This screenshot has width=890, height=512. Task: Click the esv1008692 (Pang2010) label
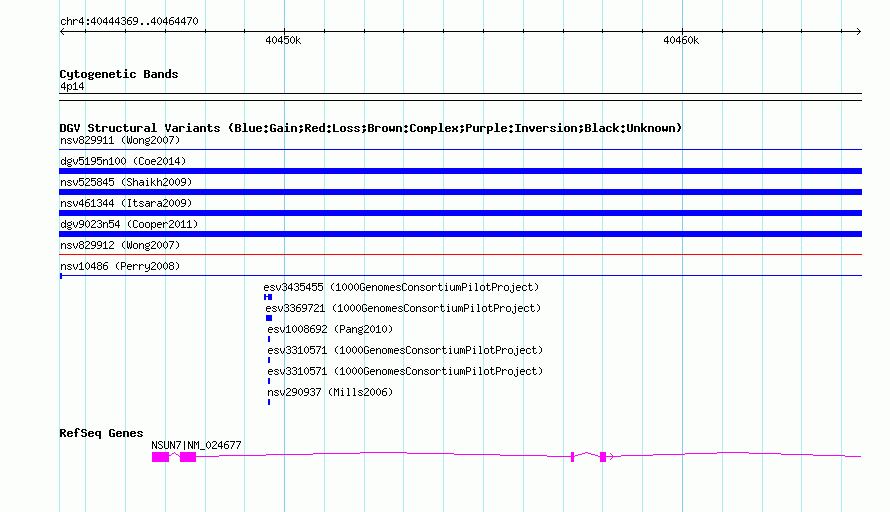pos(330,329)
